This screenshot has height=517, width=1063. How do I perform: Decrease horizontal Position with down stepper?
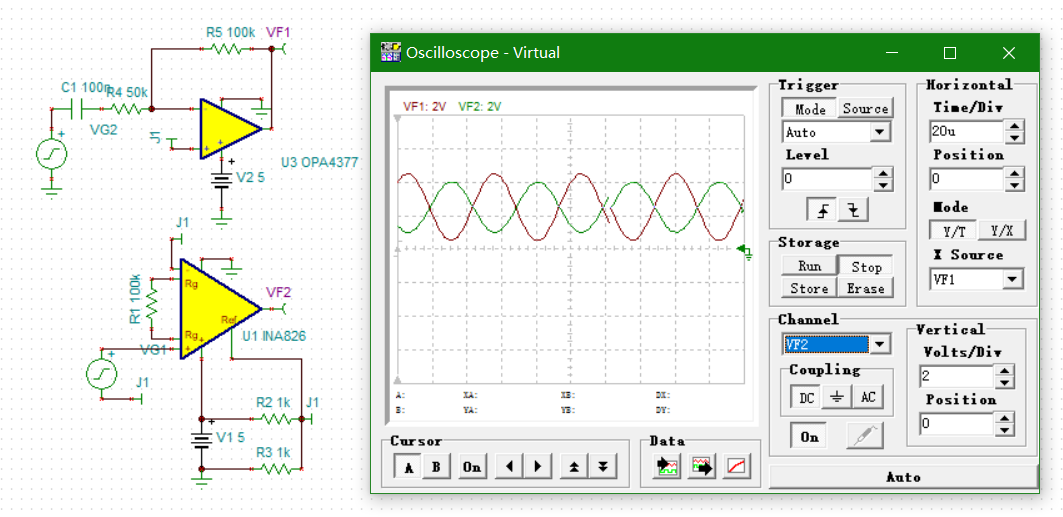(x=1014, y=186)
